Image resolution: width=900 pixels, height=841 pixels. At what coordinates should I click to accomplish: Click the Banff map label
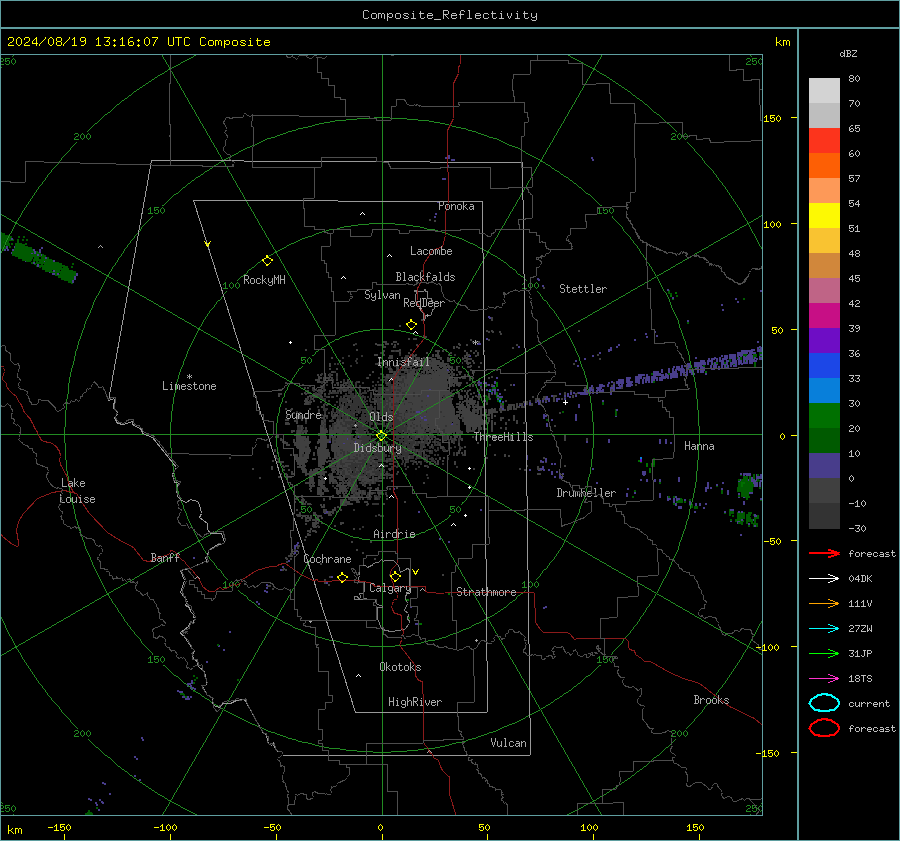(165, 558)
